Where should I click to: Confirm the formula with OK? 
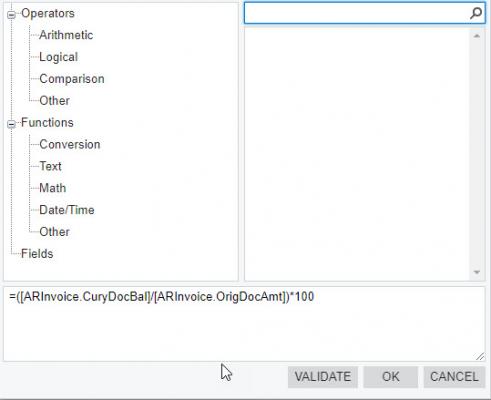coord(390,377)
